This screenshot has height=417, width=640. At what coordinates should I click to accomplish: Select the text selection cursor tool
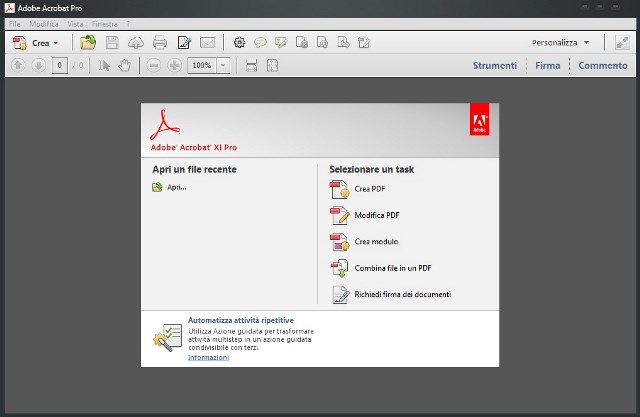pos(104,65)
